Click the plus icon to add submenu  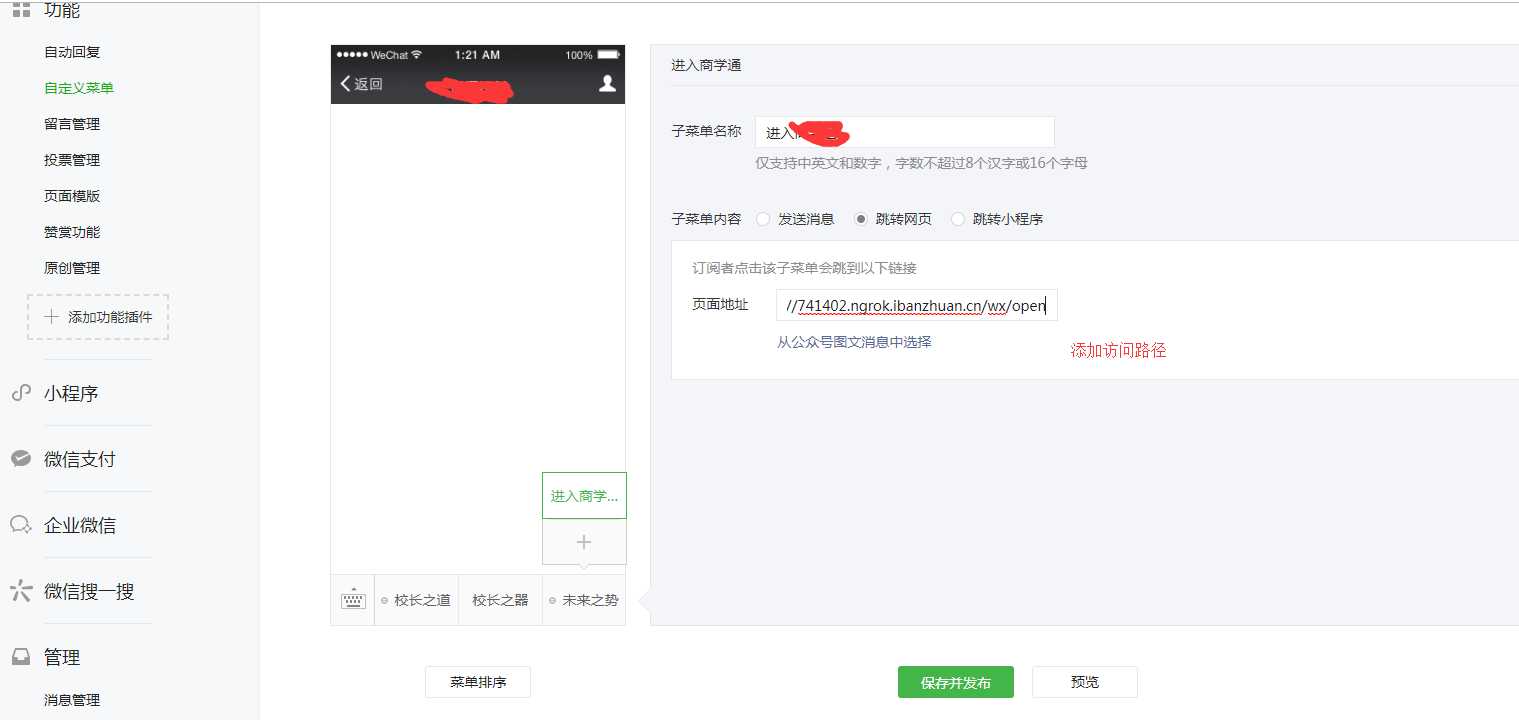(x=584, y=542)
